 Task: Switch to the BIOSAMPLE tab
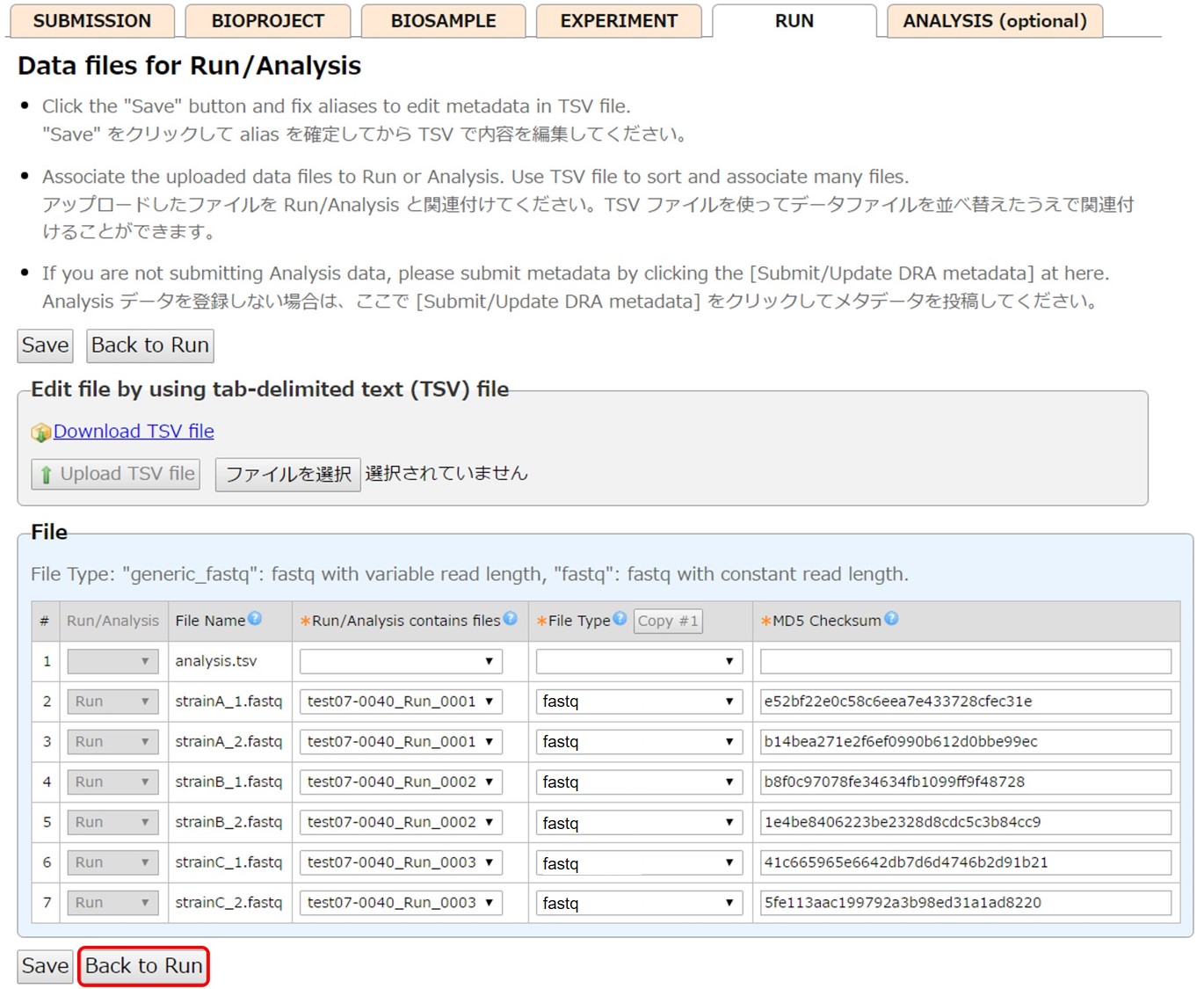443,21
